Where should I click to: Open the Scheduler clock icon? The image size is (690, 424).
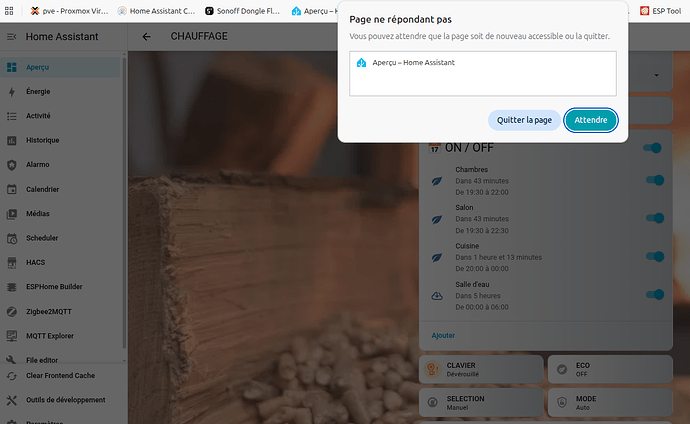coord(12,238)
